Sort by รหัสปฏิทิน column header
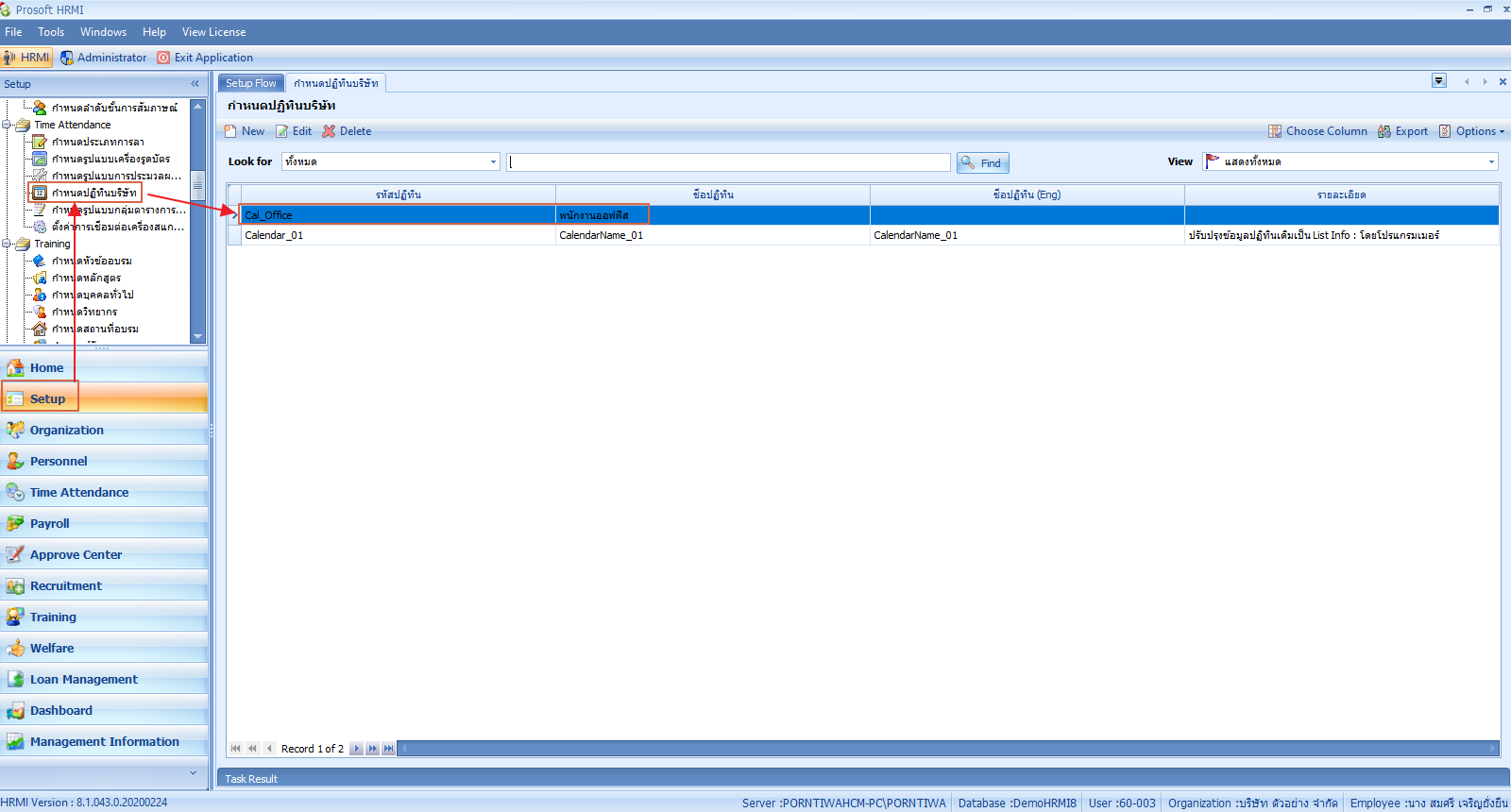 click(x=398, y=195)
